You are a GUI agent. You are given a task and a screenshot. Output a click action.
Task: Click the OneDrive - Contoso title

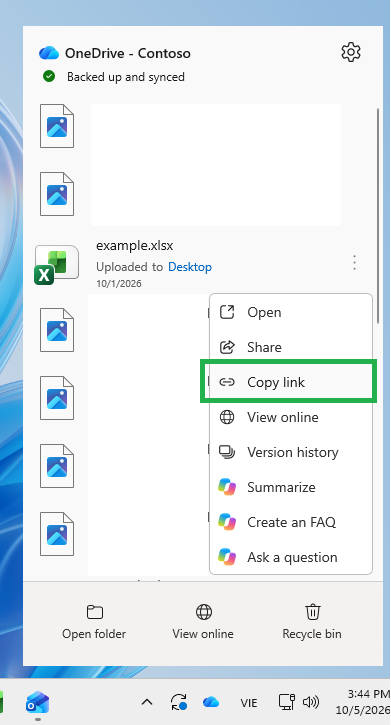click(128, 53)
